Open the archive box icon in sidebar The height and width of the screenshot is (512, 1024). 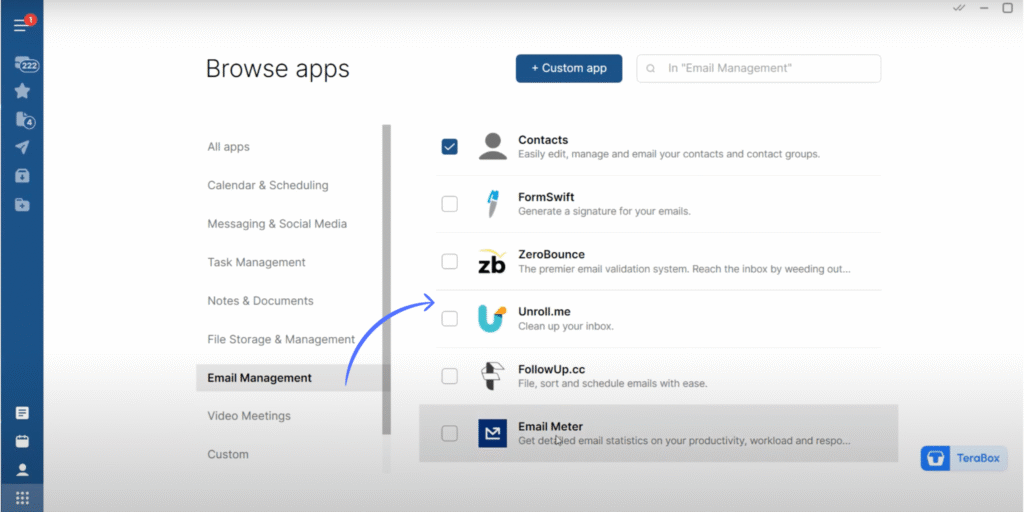coord(22,176)
